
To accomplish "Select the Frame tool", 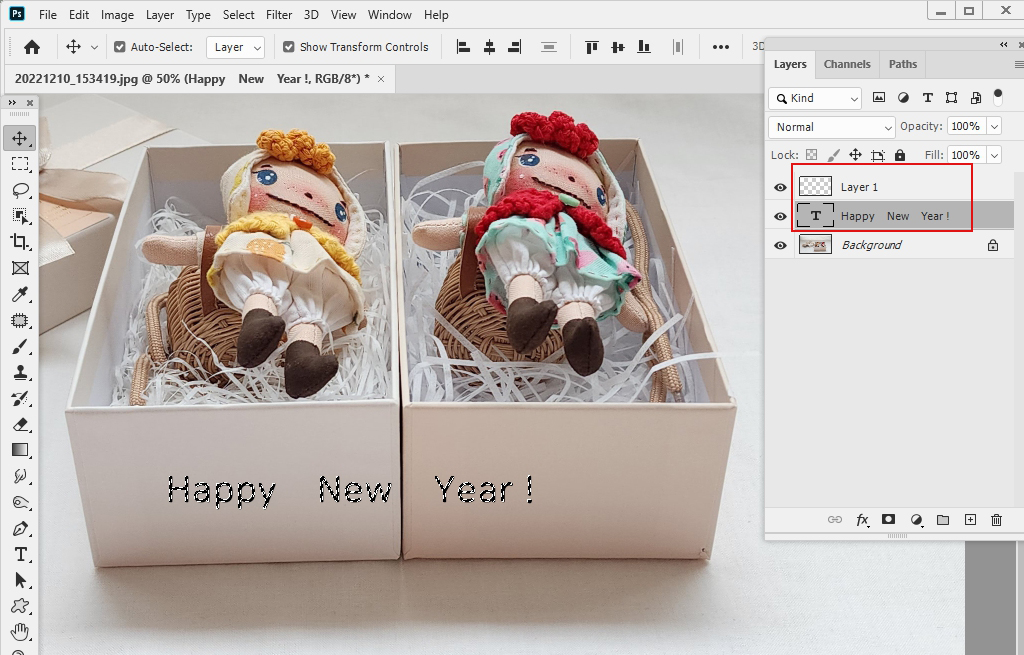I will (x=20, y=268).
